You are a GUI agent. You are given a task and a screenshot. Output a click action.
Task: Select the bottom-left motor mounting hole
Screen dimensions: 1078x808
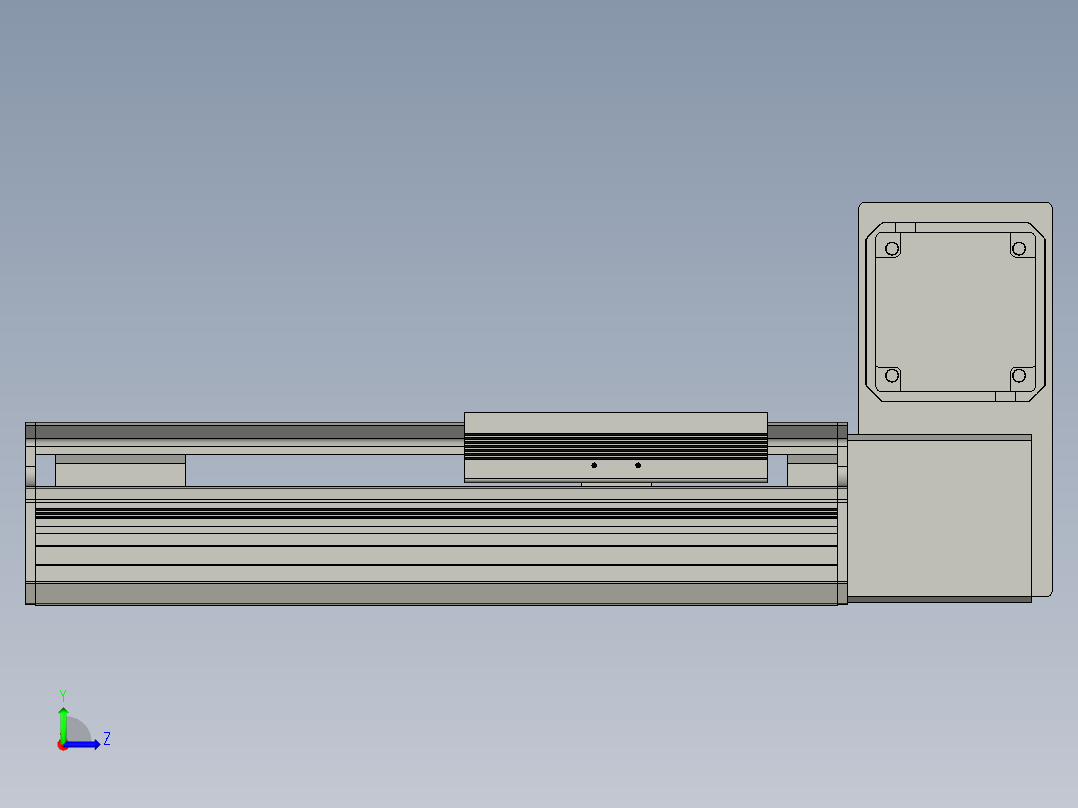892,375
